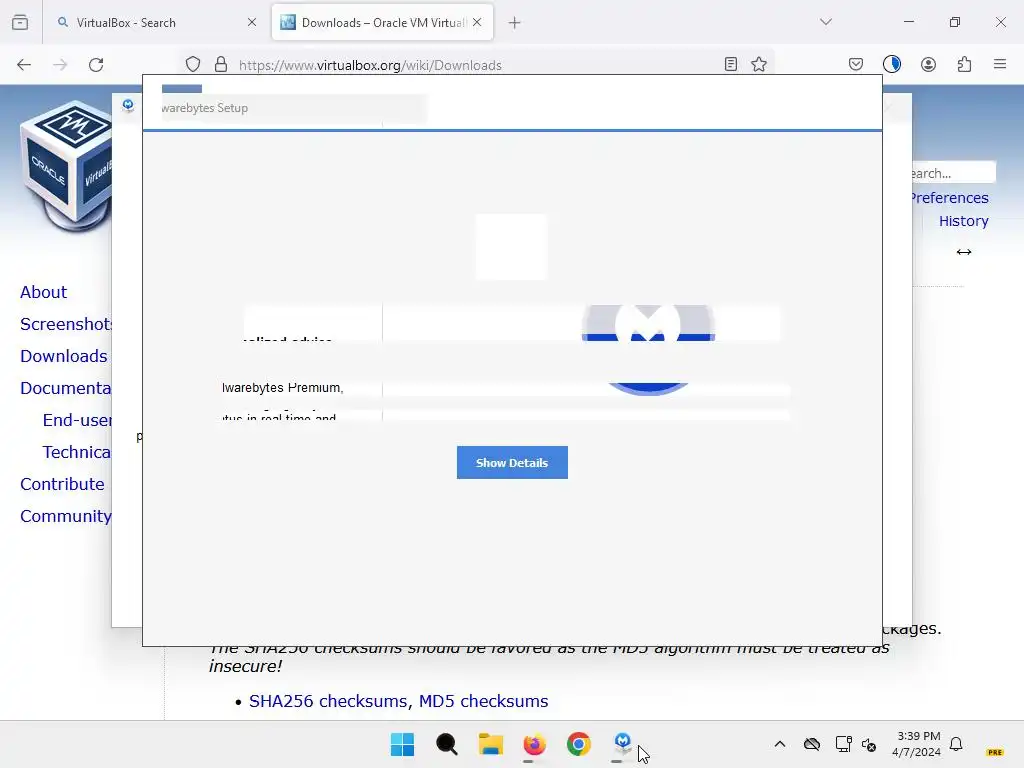Click the Malwarebytes Setup title icon

(128, 105)
